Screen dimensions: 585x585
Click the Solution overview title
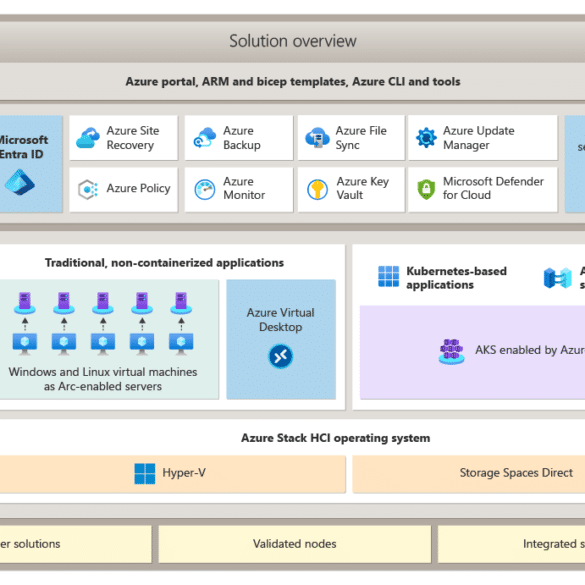coord(293,41)
